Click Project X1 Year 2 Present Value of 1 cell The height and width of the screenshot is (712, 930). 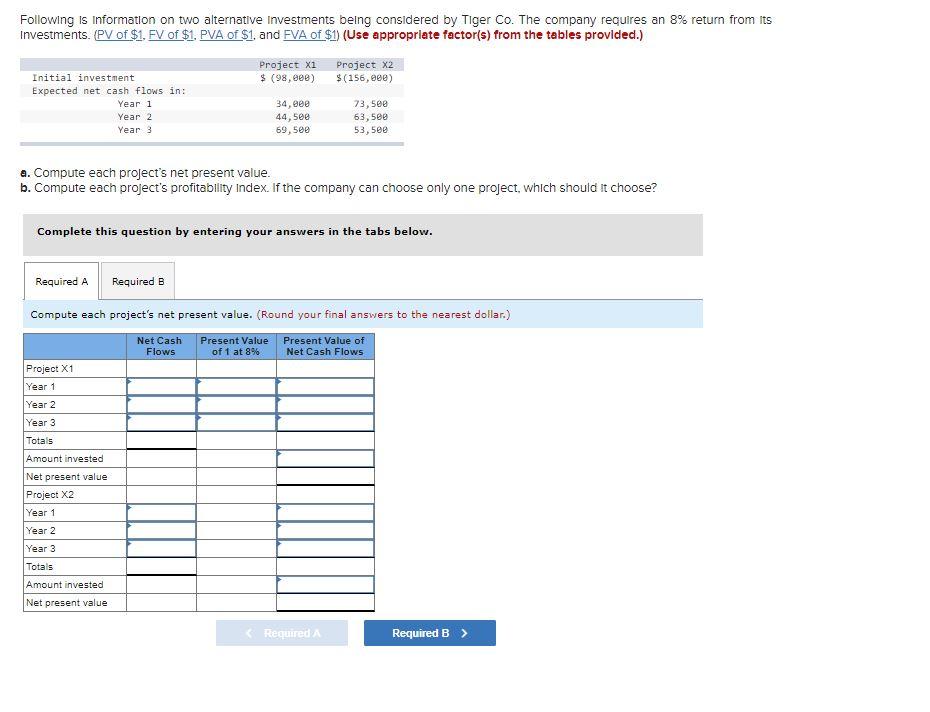237,405
